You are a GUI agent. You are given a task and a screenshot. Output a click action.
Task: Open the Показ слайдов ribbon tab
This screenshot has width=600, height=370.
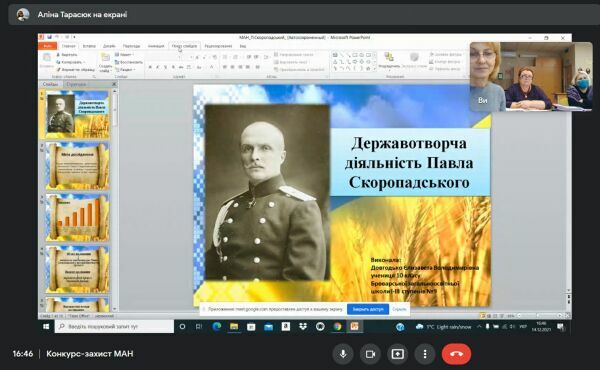[184, 46]
